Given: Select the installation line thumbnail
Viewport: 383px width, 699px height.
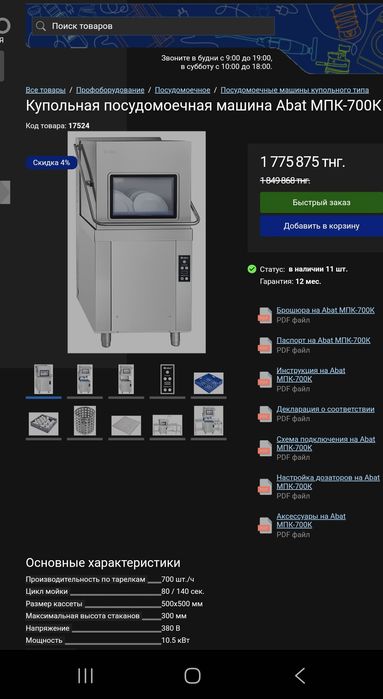Looking at the screenshot, I should [x=167, y=425].
